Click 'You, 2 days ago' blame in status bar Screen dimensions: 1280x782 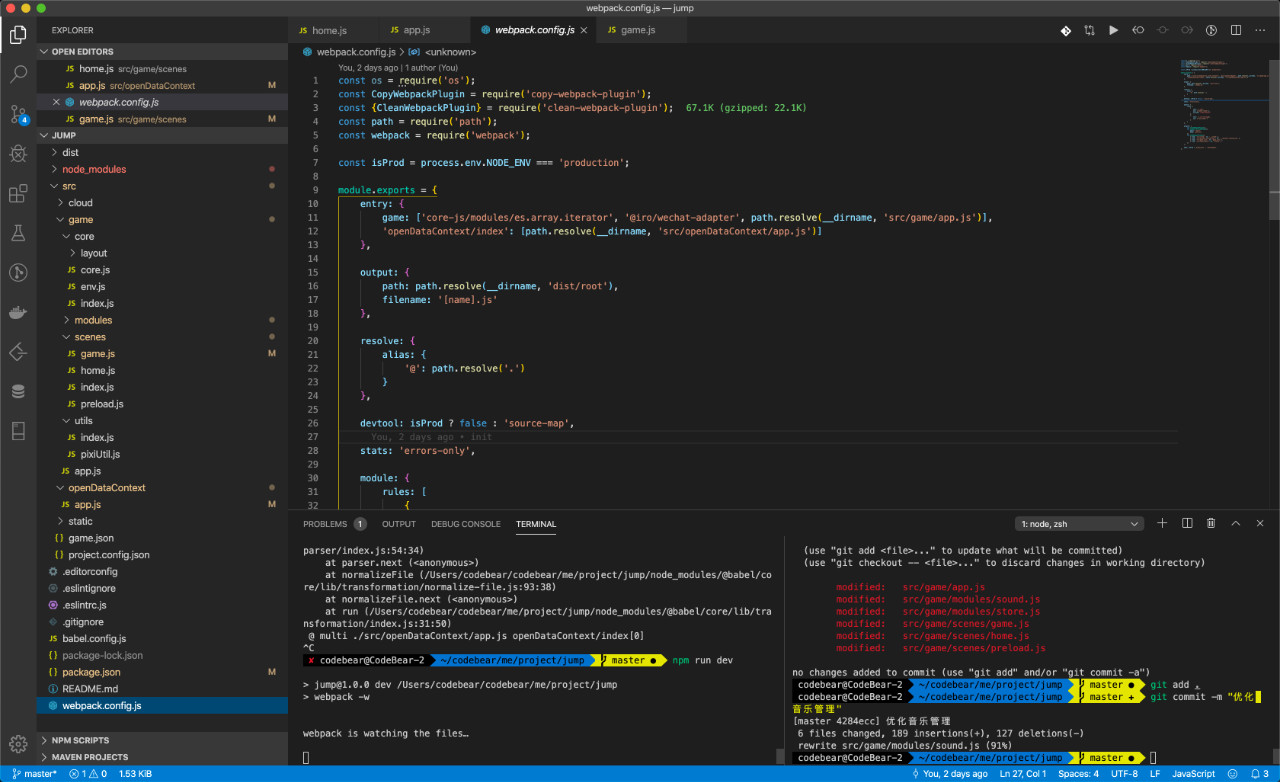[x=950, y=774]
